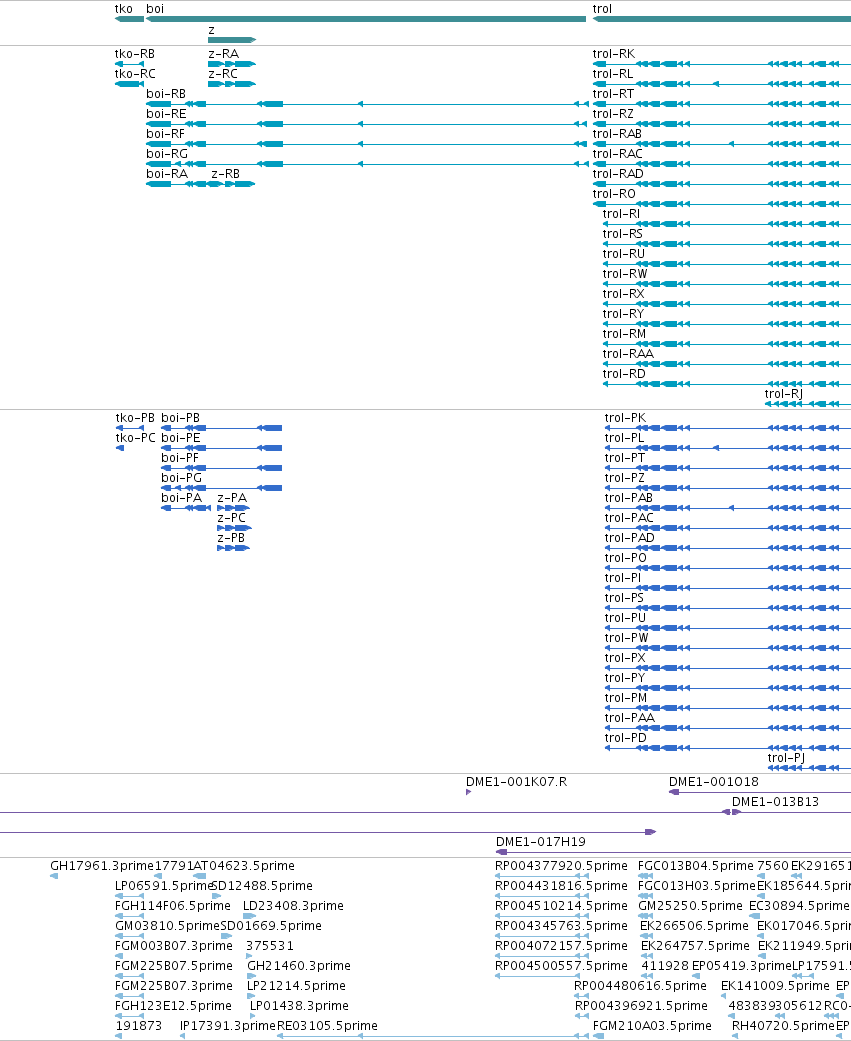Select transcript z-RC

click(222, 74)
